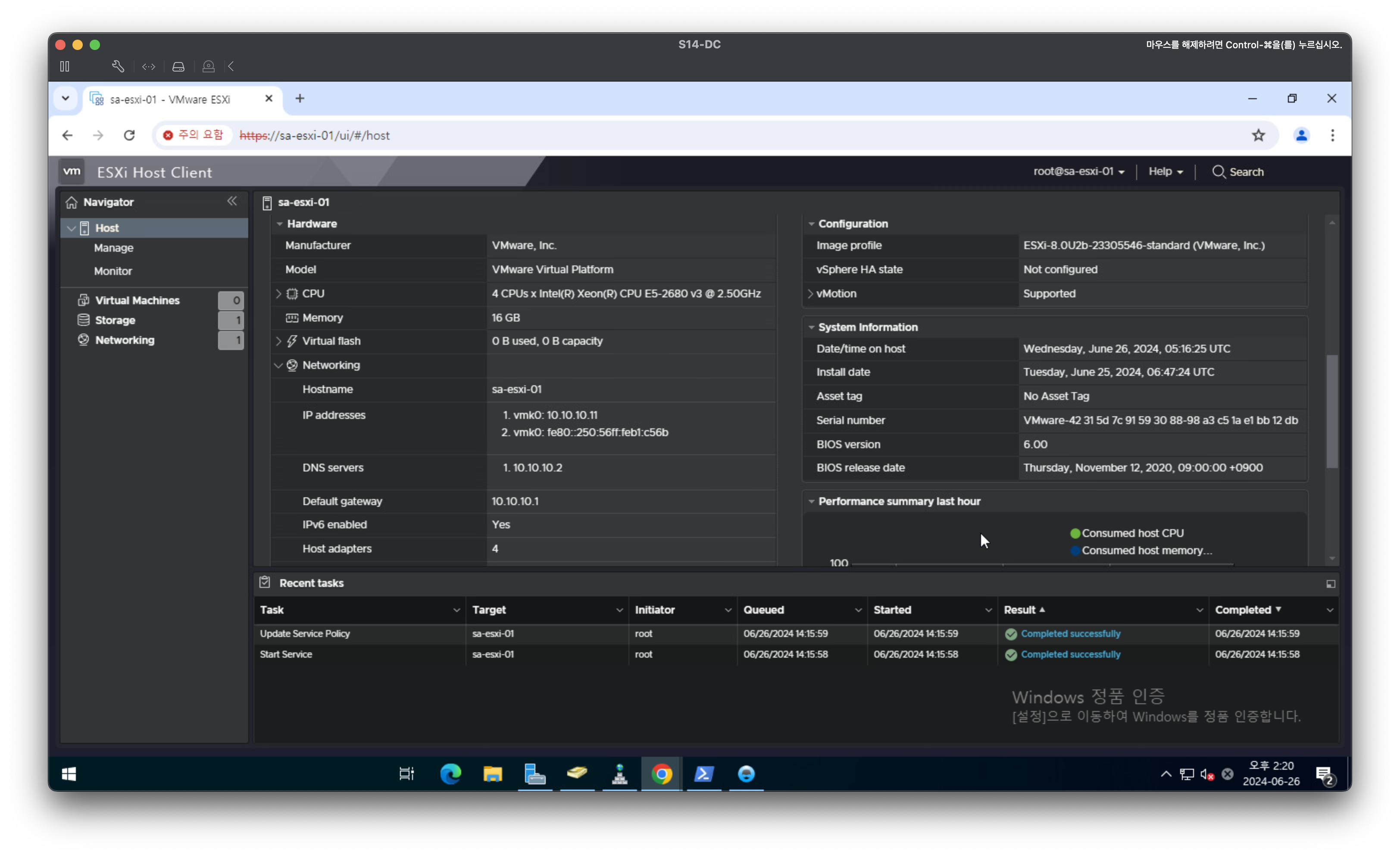Collapse the Navigator panel with double-chevron icon
1400x855 pixels.
(232, 201)
